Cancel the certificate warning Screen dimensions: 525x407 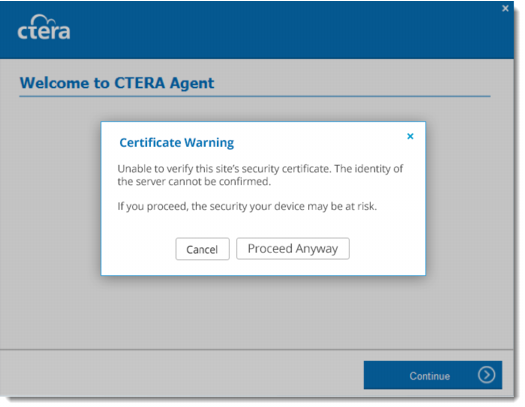(202, 249)
